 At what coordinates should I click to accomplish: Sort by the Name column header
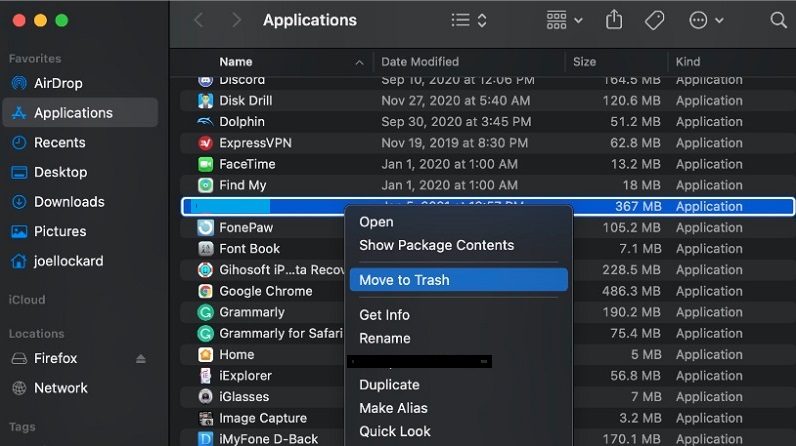(236, 62)
